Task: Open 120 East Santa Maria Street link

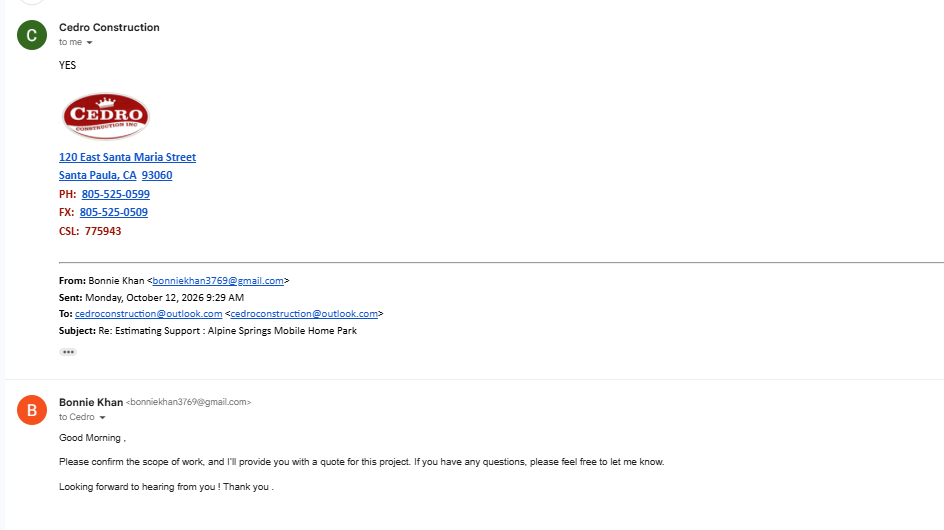Action: coord(127,157)
